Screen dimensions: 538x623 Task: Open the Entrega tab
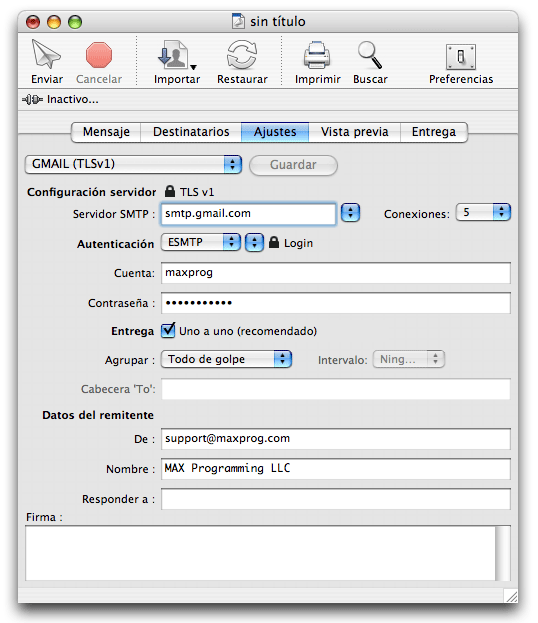[433, 132]
